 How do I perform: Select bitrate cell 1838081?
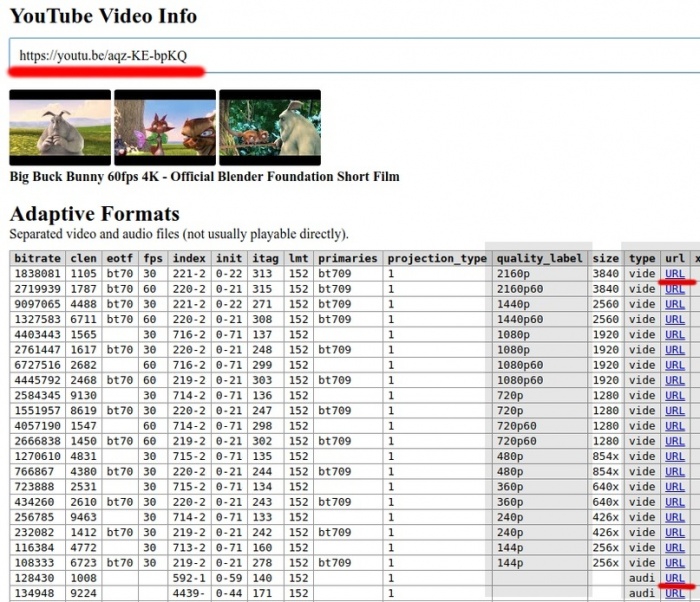[x=38, y=274]
